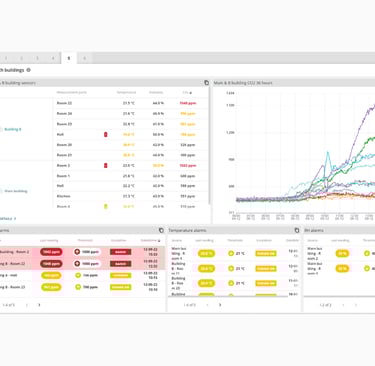
Task: Click yellow severity label in Room 23 alarm row
Action: pos(120,287)
